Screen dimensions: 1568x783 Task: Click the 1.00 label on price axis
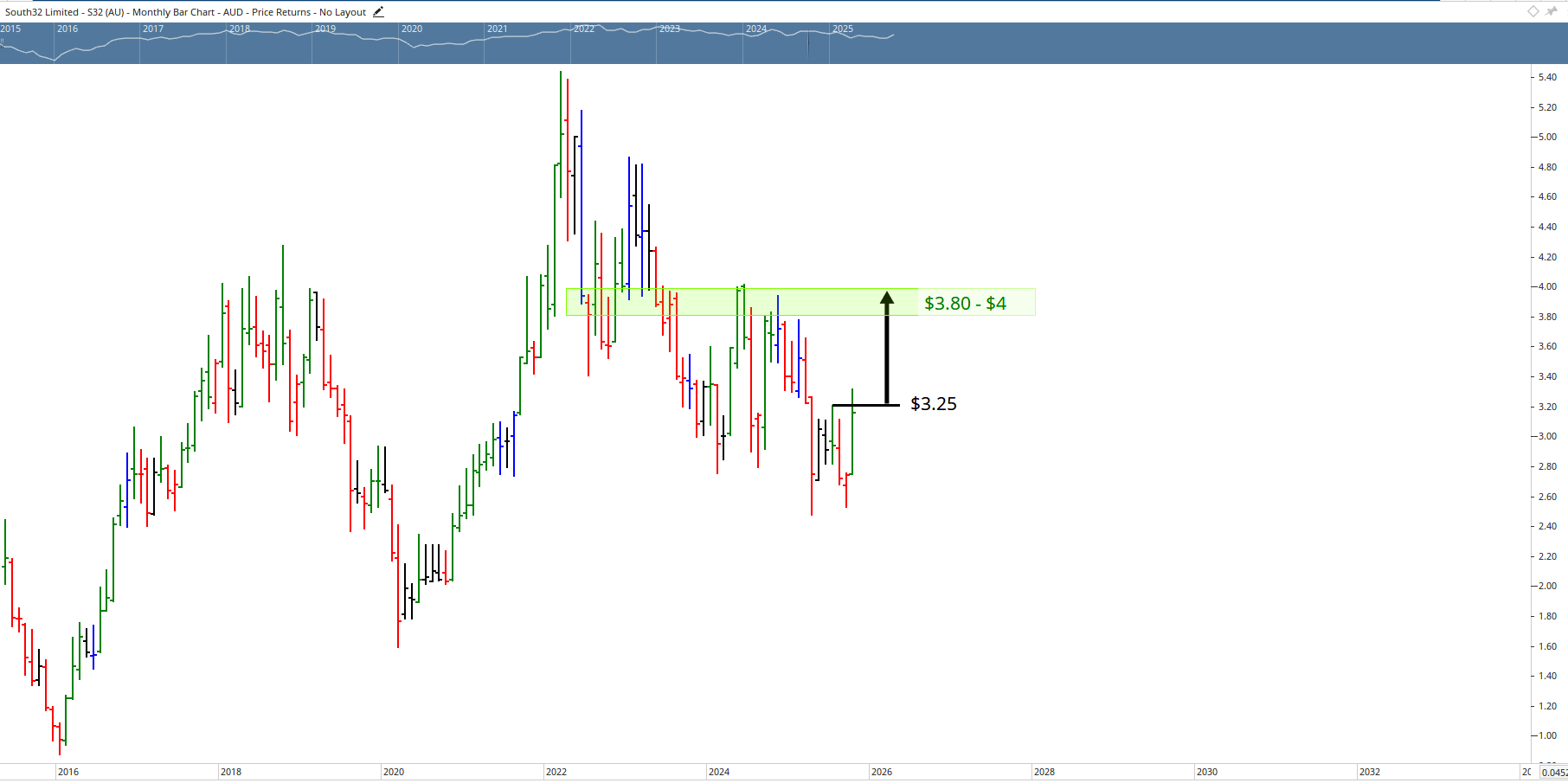tap(1546, 735)
